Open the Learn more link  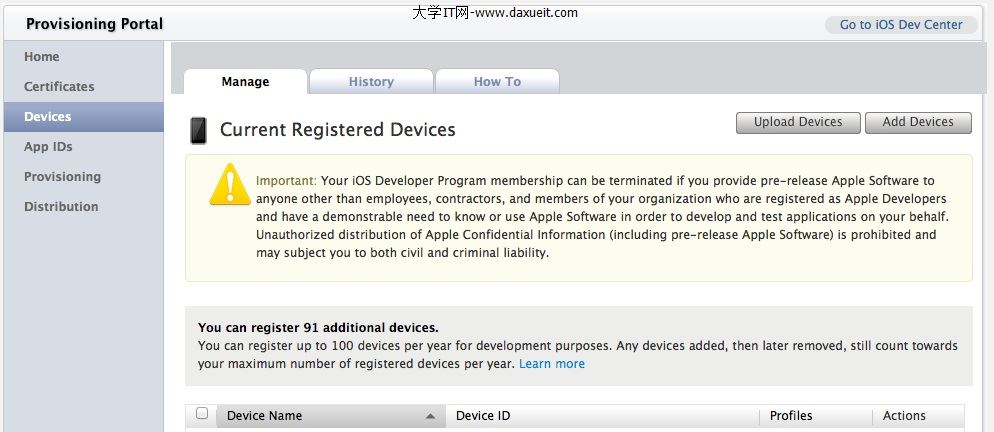552,364
